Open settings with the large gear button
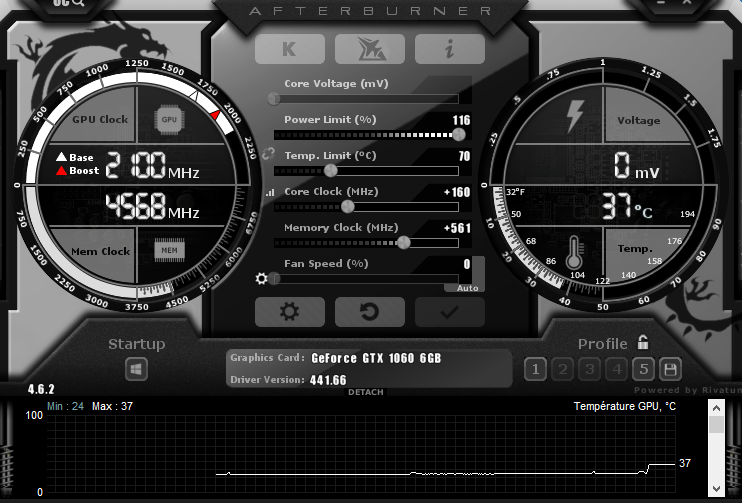The height and width of the screenshot is (503, 742). (290, 312)
